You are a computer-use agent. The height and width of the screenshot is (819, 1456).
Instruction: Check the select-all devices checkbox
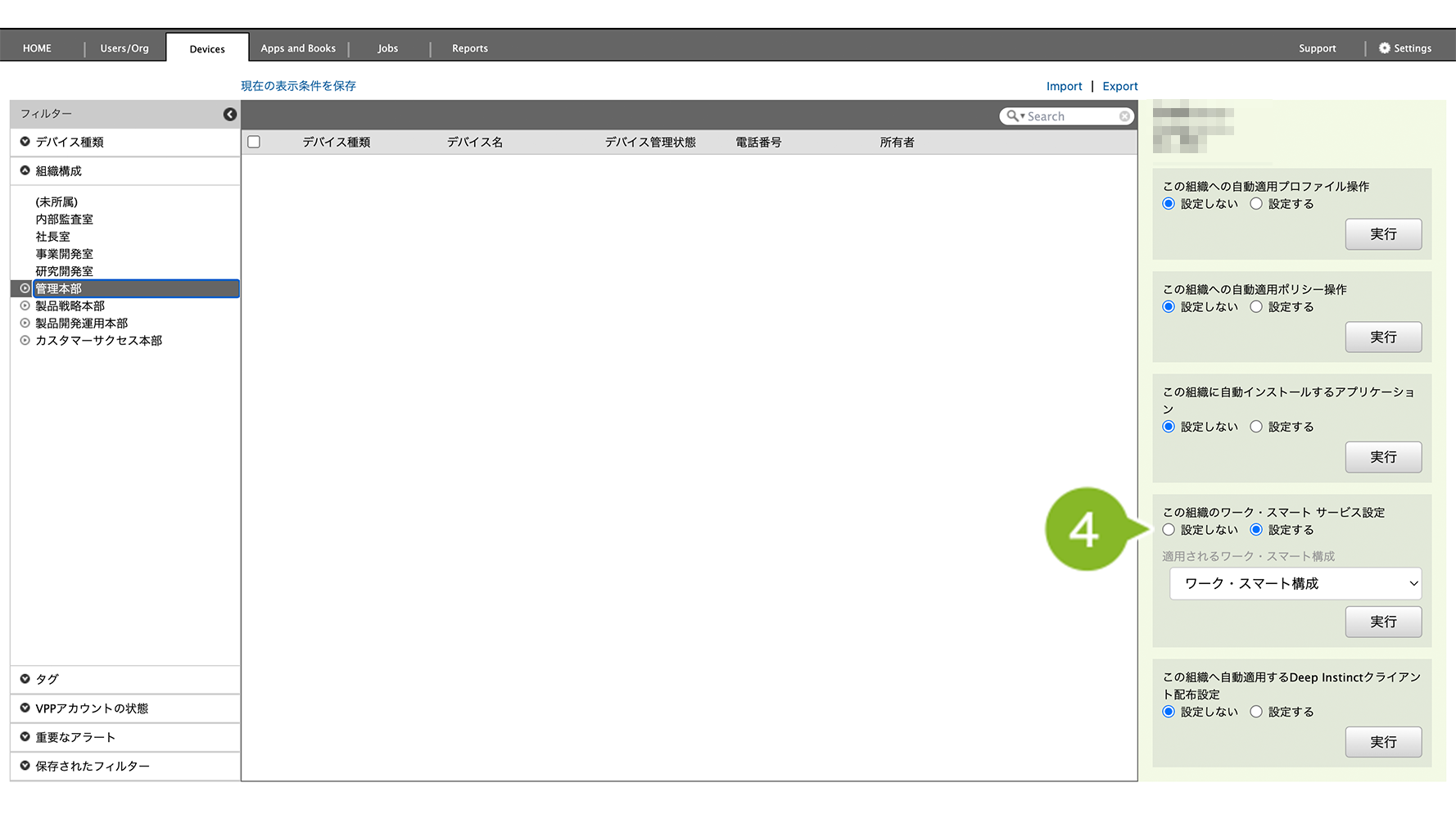click(254, 142)
